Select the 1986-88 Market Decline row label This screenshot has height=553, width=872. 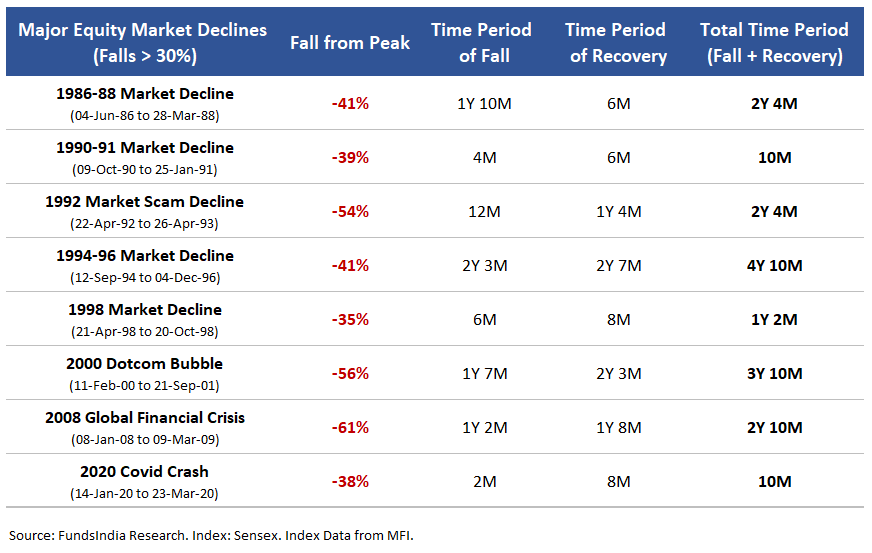pos(145,94)
